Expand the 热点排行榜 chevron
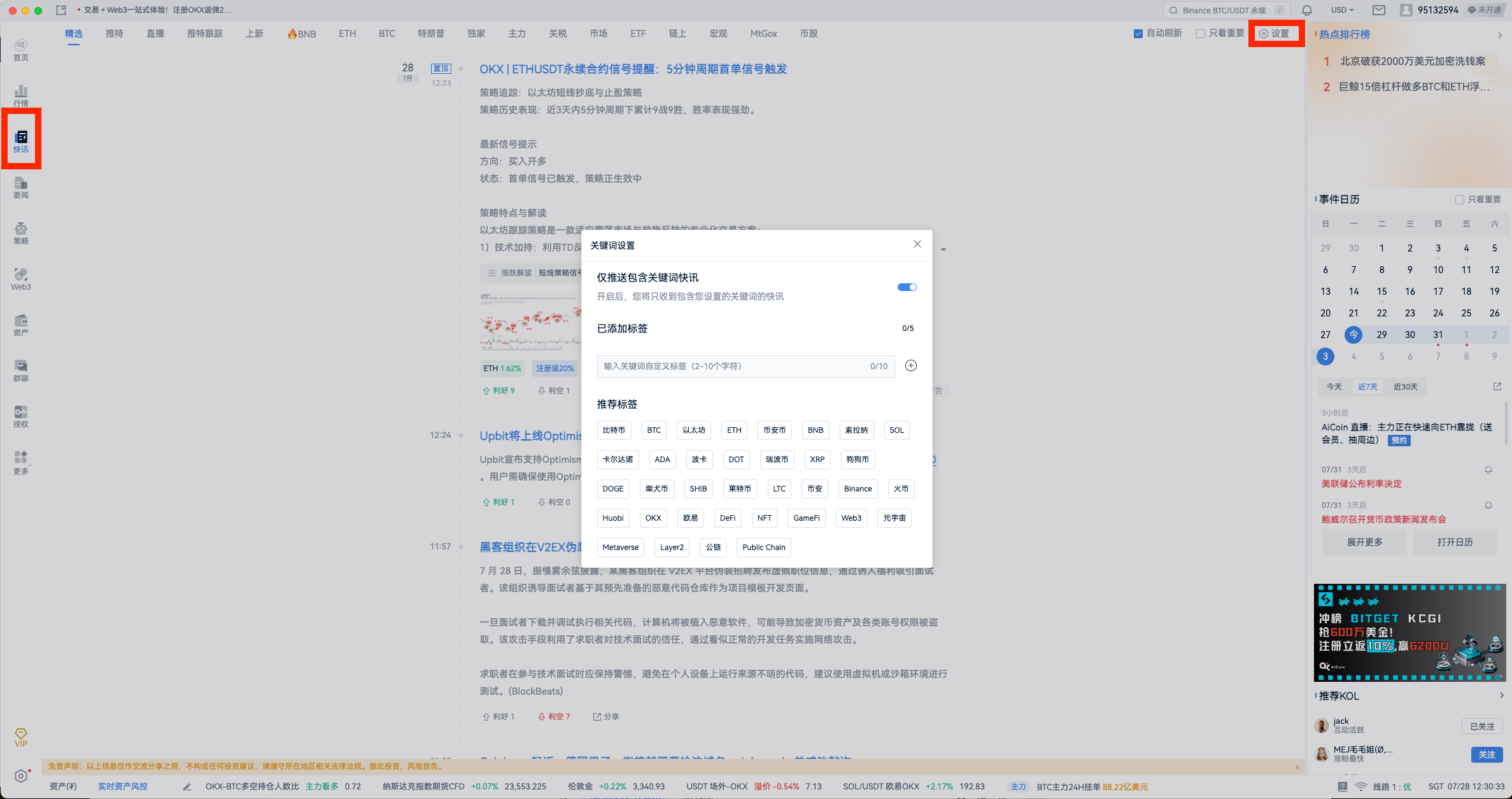Viewport: 1512px width, 799px height. coord(1500,35)
